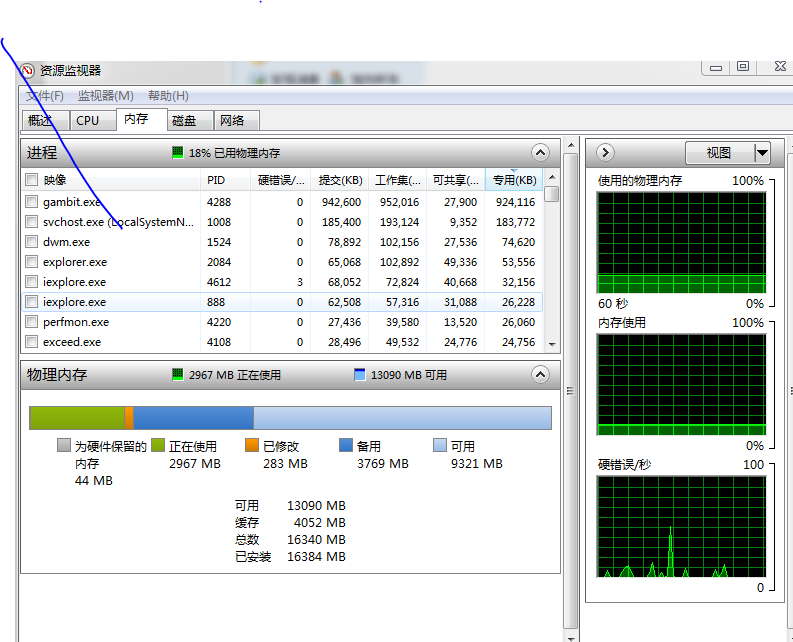Tick the checkbox for gambit.exe
793x642 pixels.
(32, 202)
